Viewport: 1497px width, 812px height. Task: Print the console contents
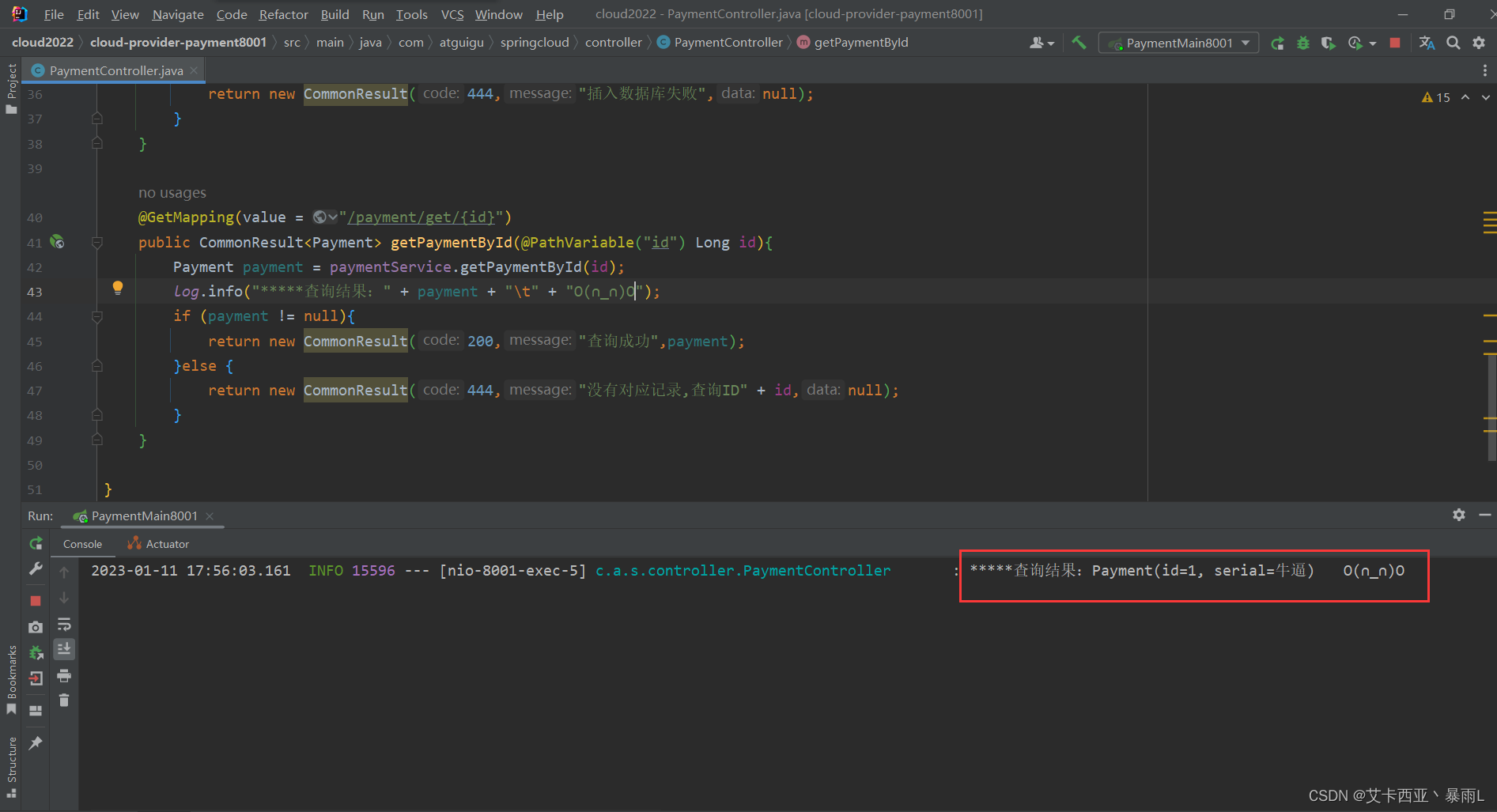tap(64, 676)
